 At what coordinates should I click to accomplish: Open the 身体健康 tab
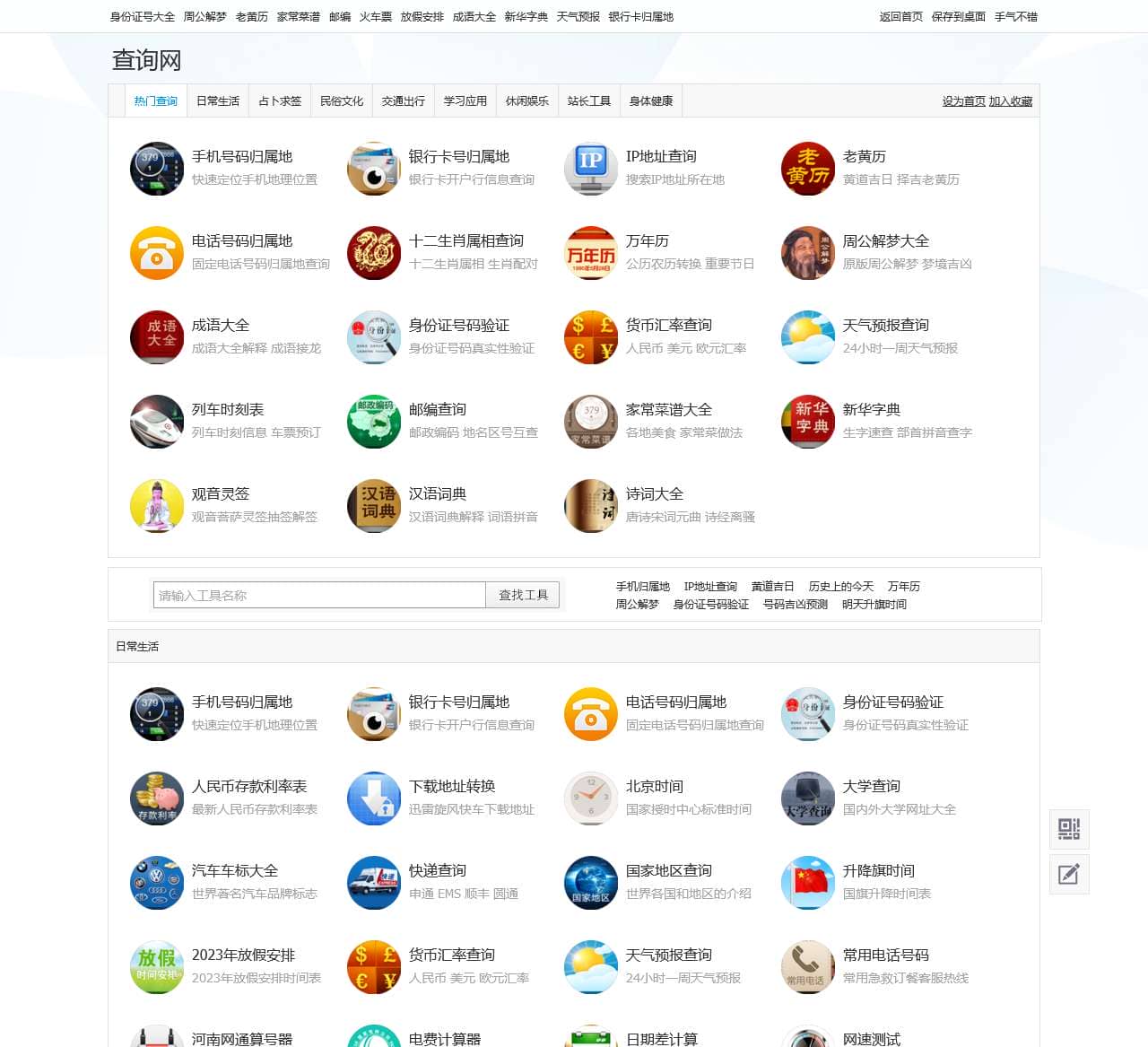651,101
